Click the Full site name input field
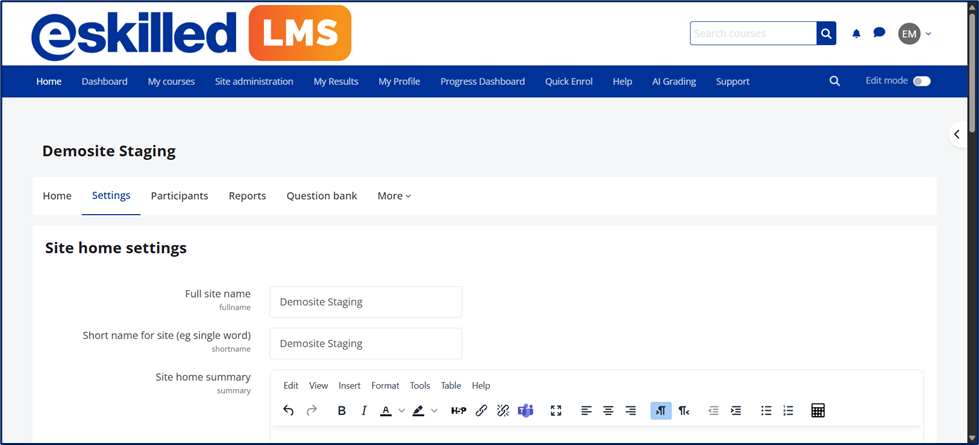Viewport: 979px width, 445px height. [x=366, y=302]
